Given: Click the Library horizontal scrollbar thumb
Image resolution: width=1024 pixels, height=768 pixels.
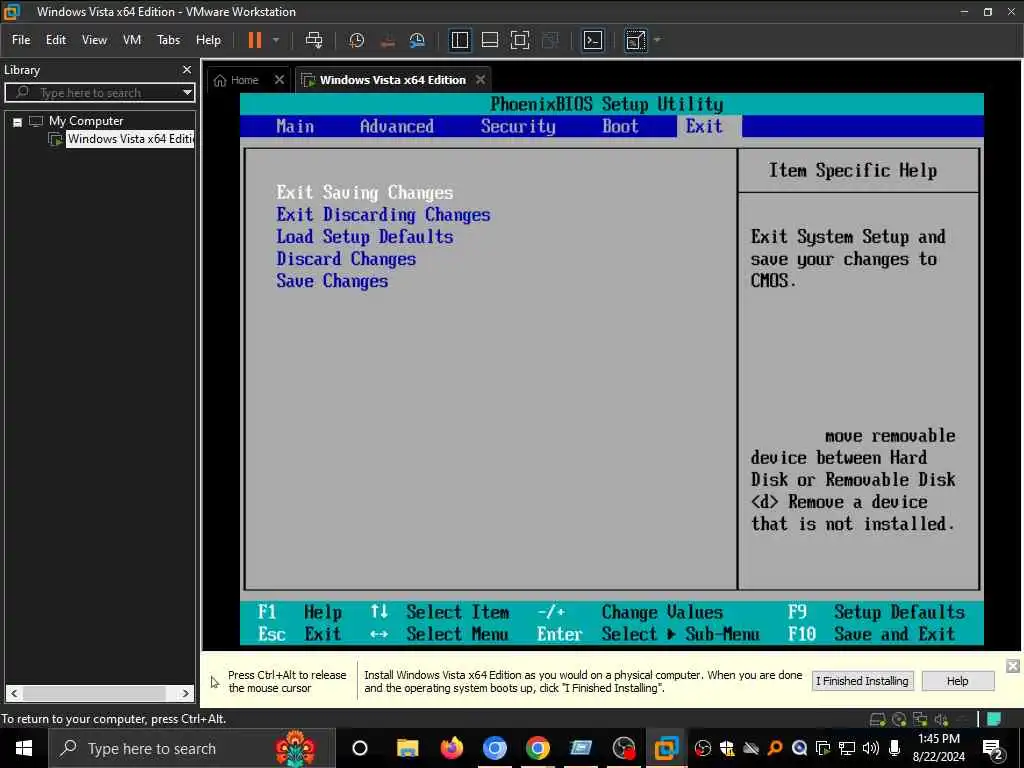Looking at the screenshot, I should pos(94,694).
